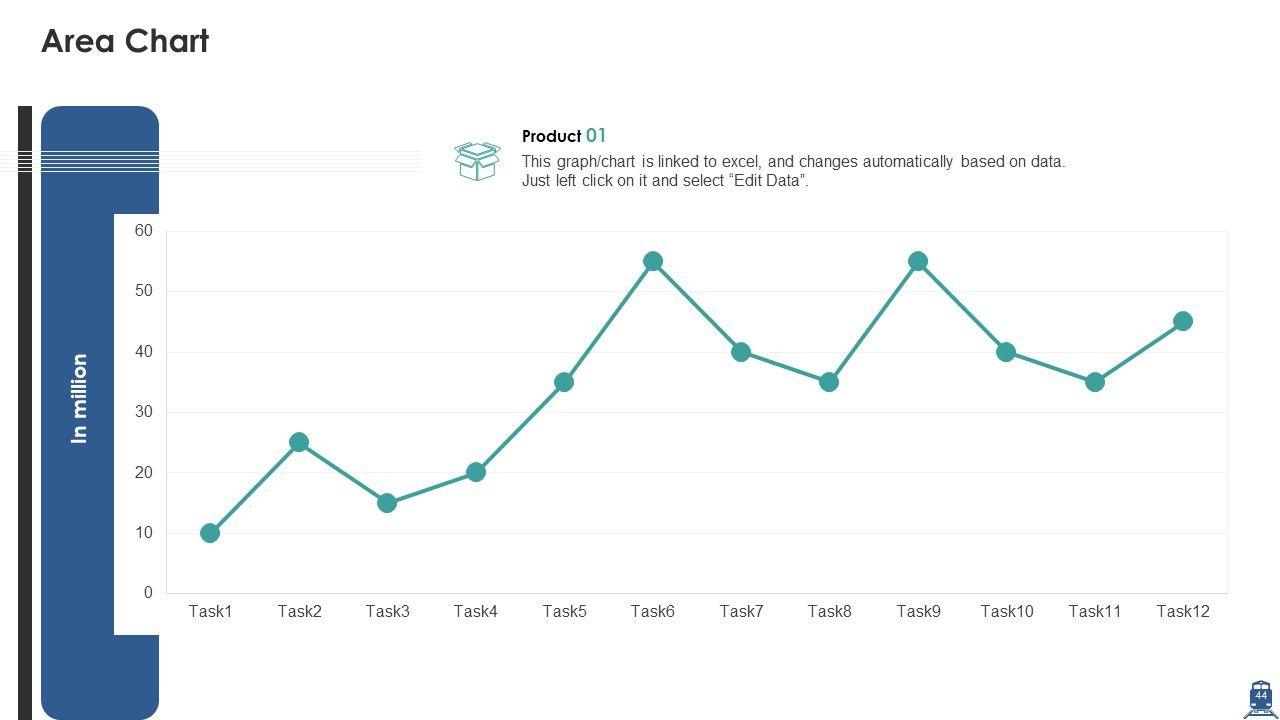The width and height of the screenshot is (1280, 720).
Task: Select the Task12 data point marker
Action: click(1183, 321)
